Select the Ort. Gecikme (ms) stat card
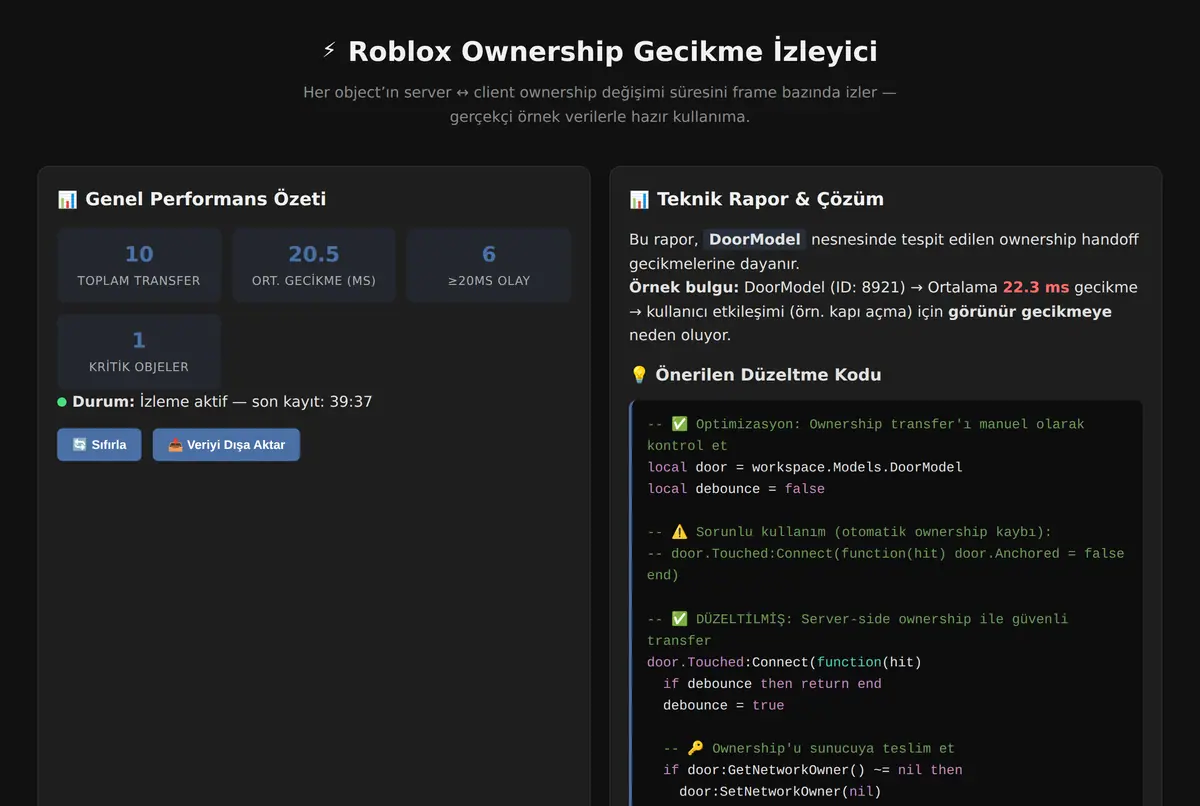Image resolution: width=1200 pixels, height=806 pixels. [x=314, y=265]
